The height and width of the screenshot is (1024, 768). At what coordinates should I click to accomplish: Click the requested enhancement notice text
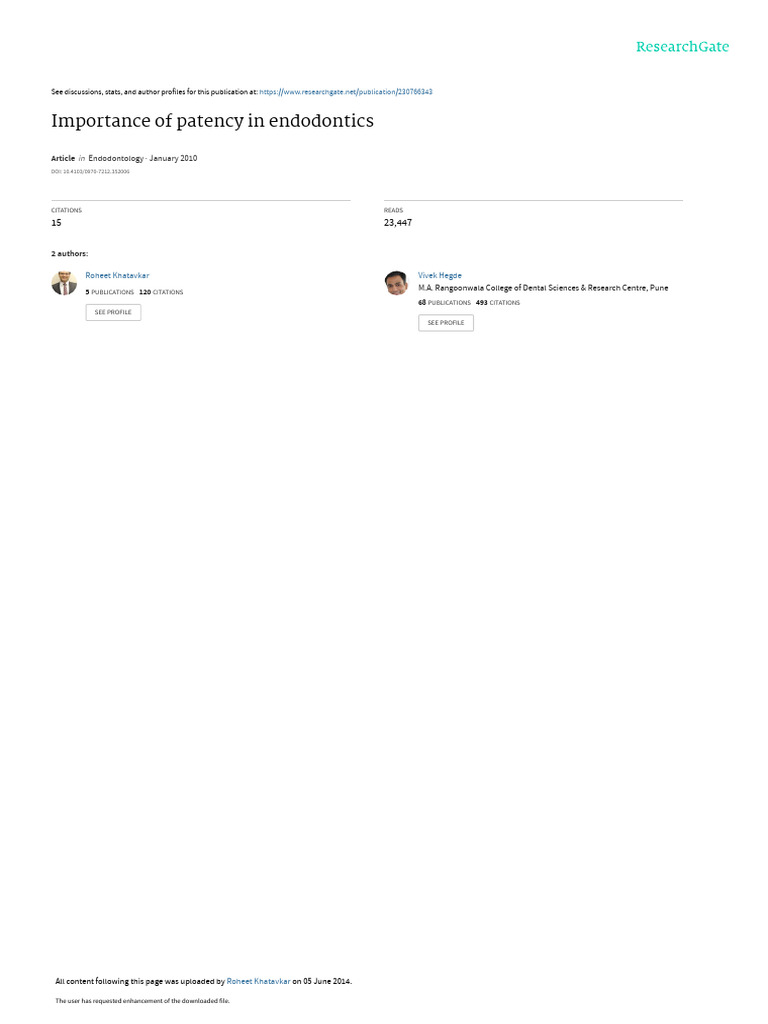click(x=142, y=1000)
